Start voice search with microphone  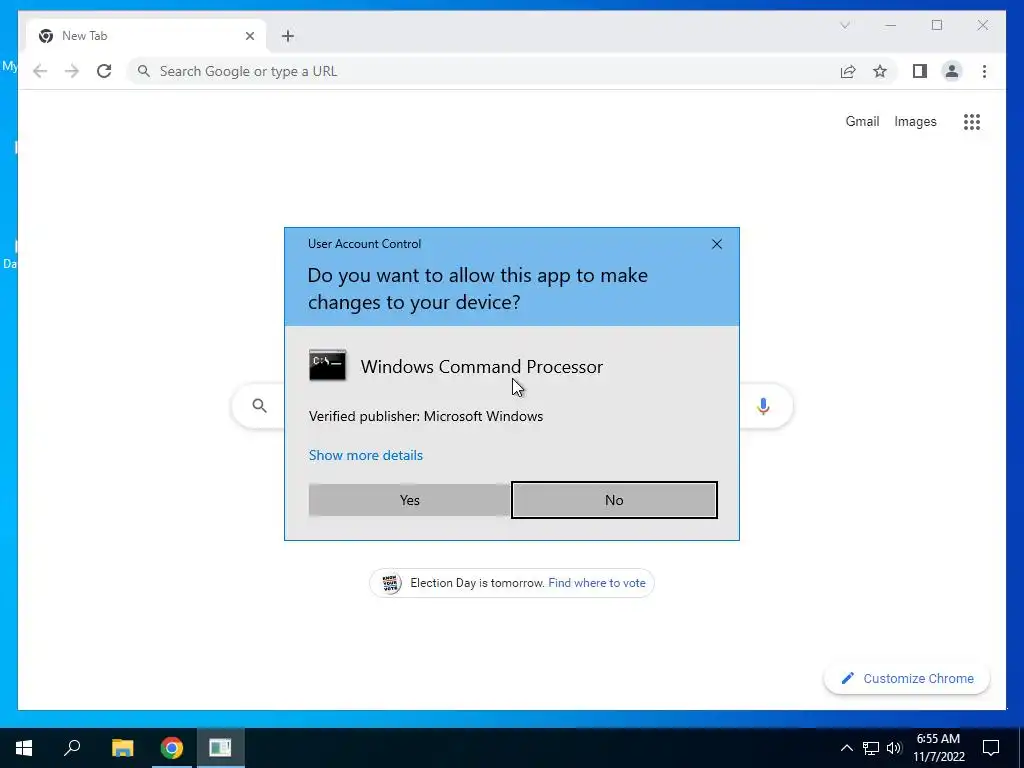pyautogui.click(x=763, y=406)
